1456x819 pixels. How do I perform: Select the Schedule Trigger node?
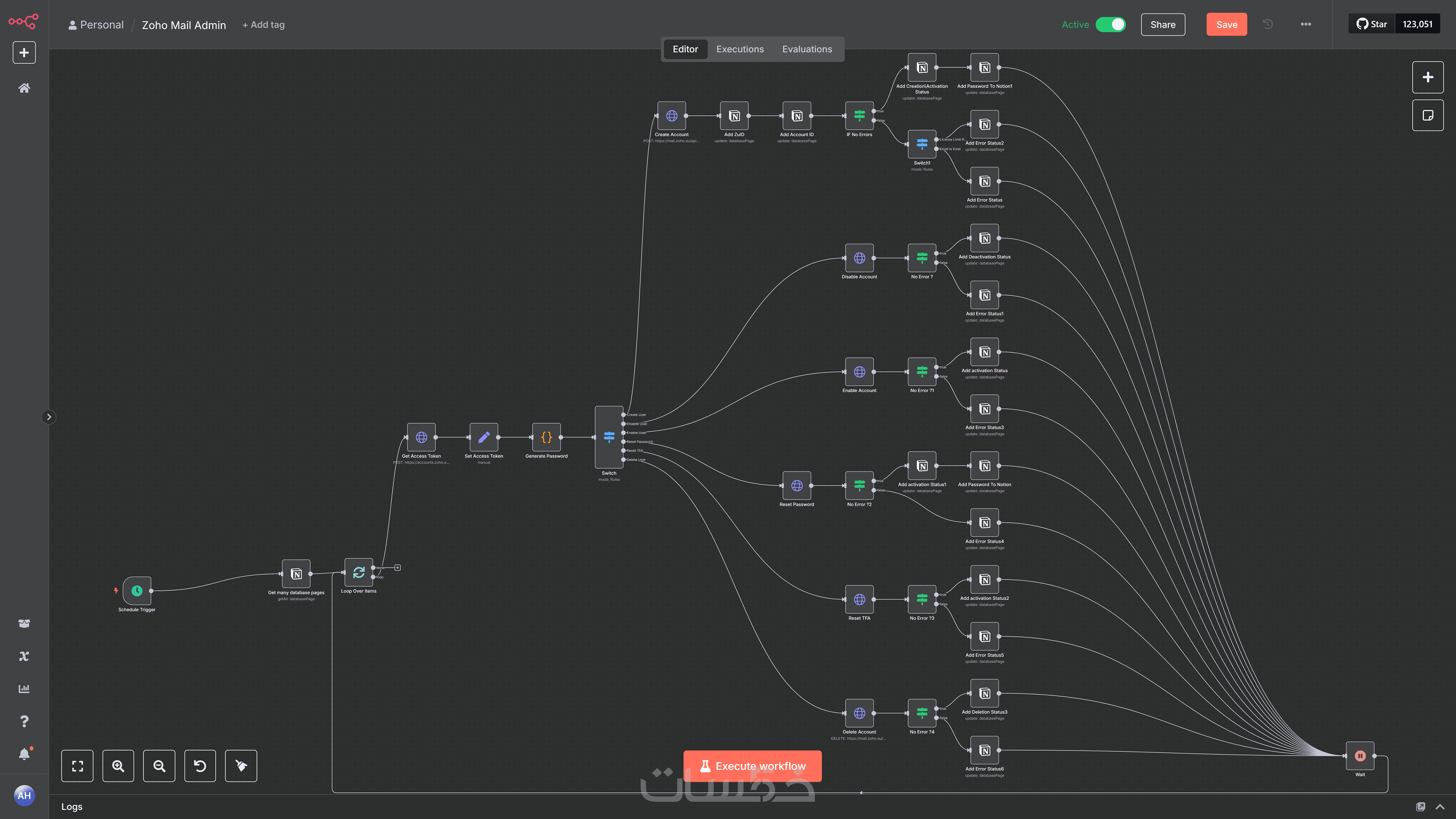[137, 591]
